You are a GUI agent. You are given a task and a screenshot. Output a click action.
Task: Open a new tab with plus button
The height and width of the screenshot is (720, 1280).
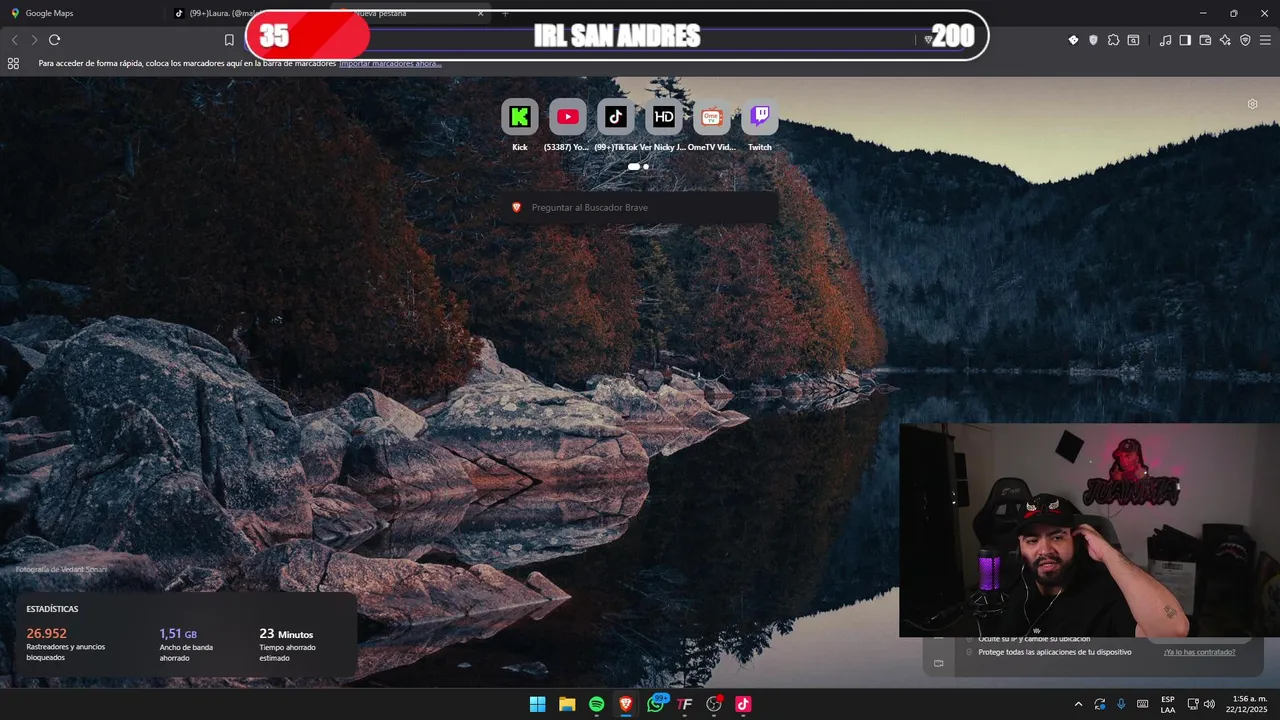pyautogui.click(x=505, y=13)
